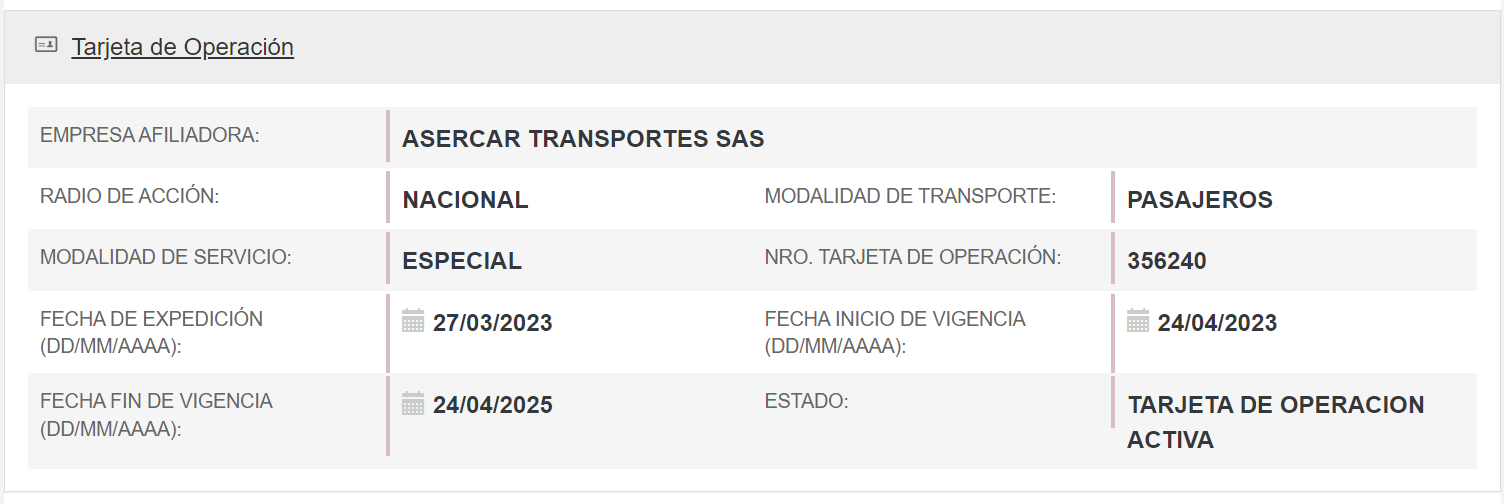Viewport: 1504px width, 504px height.
Task: Click calendar icon next to 24/04/2025
Action: coord(413,403)
